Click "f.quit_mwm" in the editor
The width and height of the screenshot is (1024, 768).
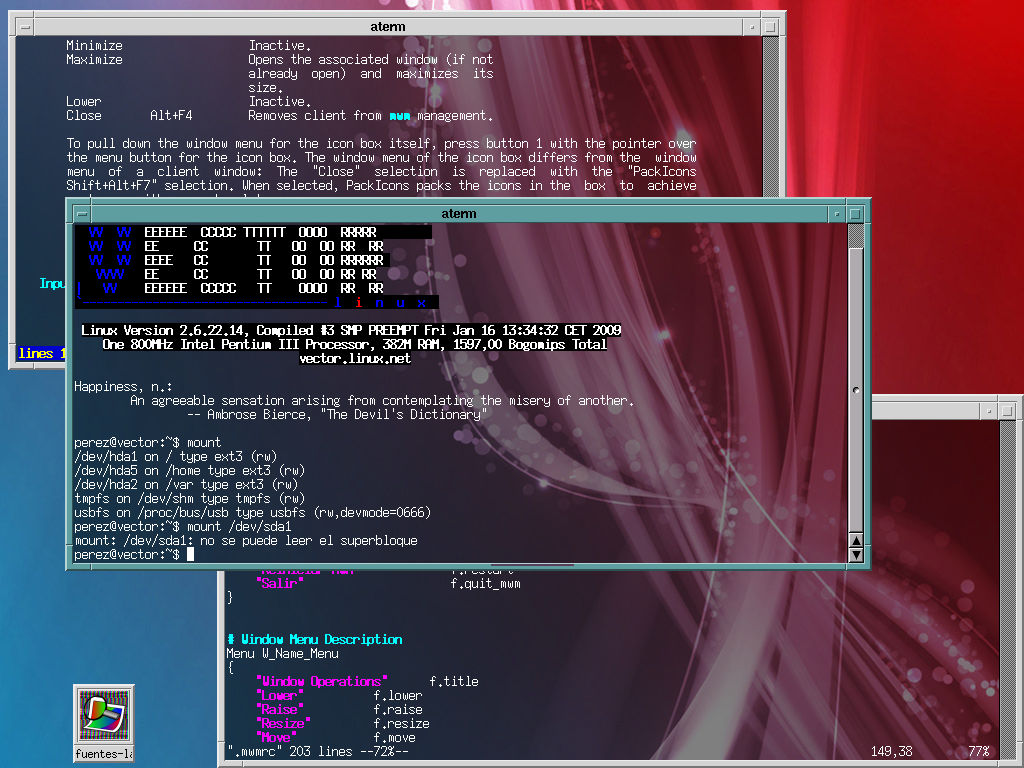click(486, 583)
